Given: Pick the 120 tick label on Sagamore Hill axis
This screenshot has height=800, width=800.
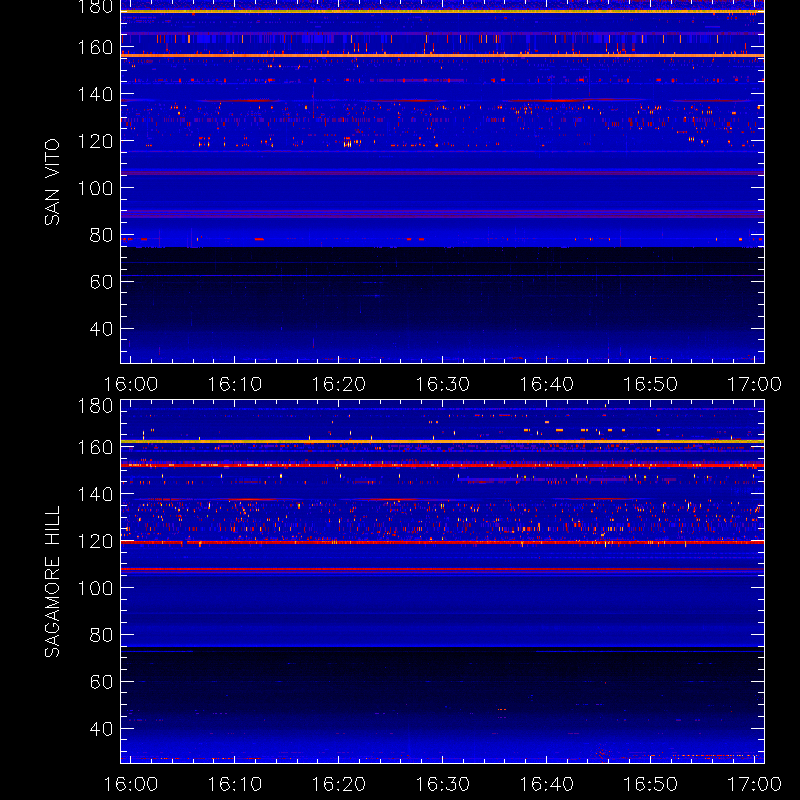Looking at the screenshot, I should click(95, 541).
